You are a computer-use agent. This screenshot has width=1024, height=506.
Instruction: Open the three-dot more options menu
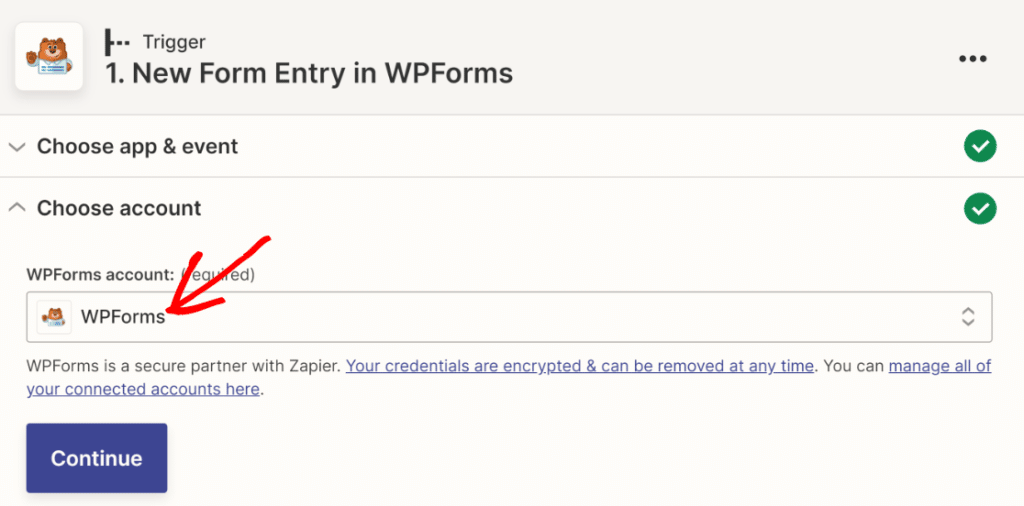[972, 59]
